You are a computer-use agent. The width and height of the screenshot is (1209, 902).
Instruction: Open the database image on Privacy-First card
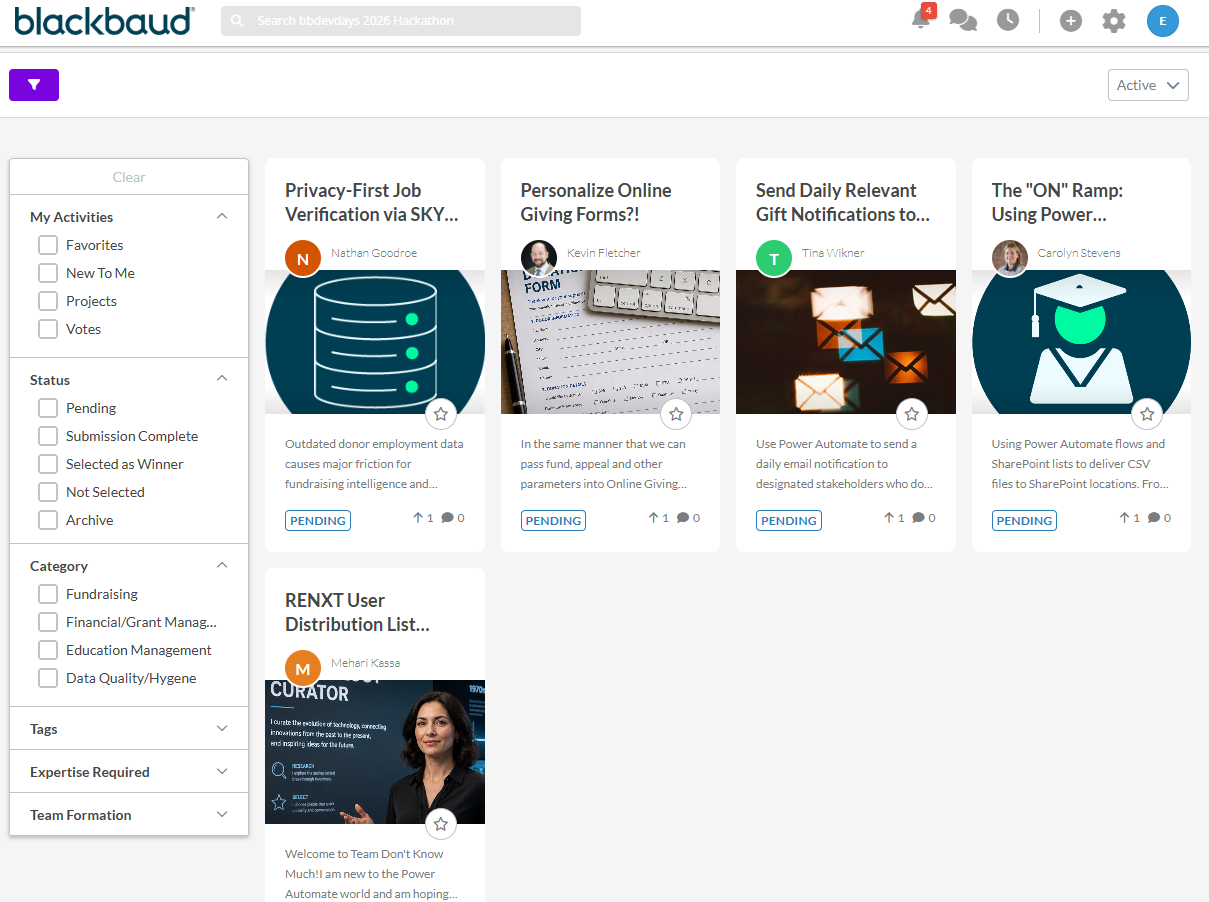(x=375, y=342)
